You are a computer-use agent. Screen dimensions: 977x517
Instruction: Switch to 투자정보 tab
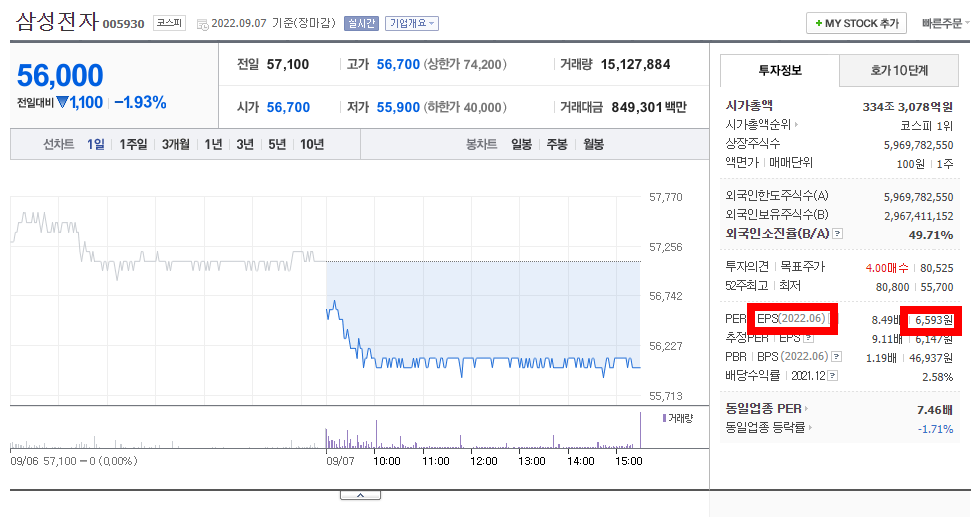pos(779,70)
